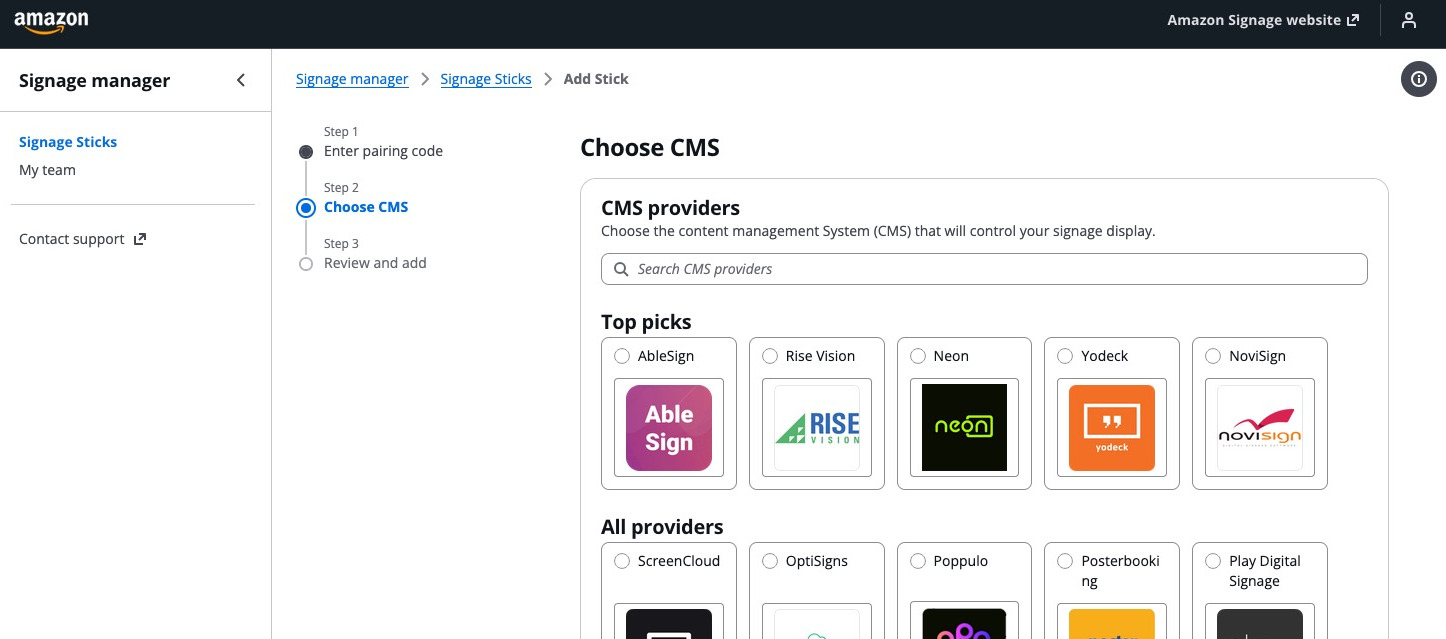
Task: Click the Search CMS providers field
Action: (x=984, y=269)
